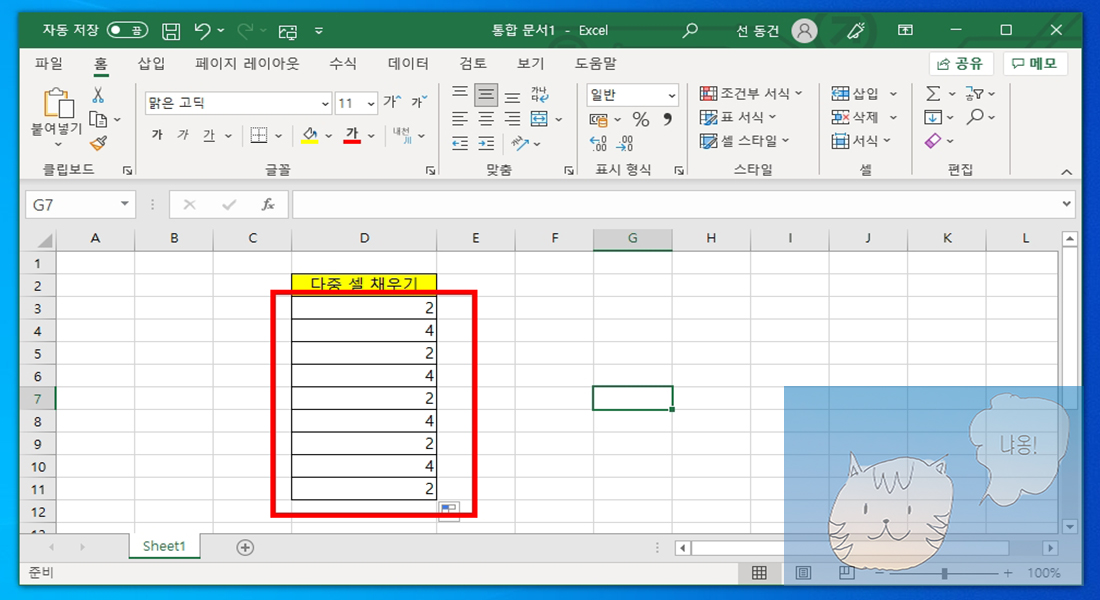Click the Save icon in title bar
Image resolution: width=1100 pixels, height=600 pixels.
pos(171,31)
